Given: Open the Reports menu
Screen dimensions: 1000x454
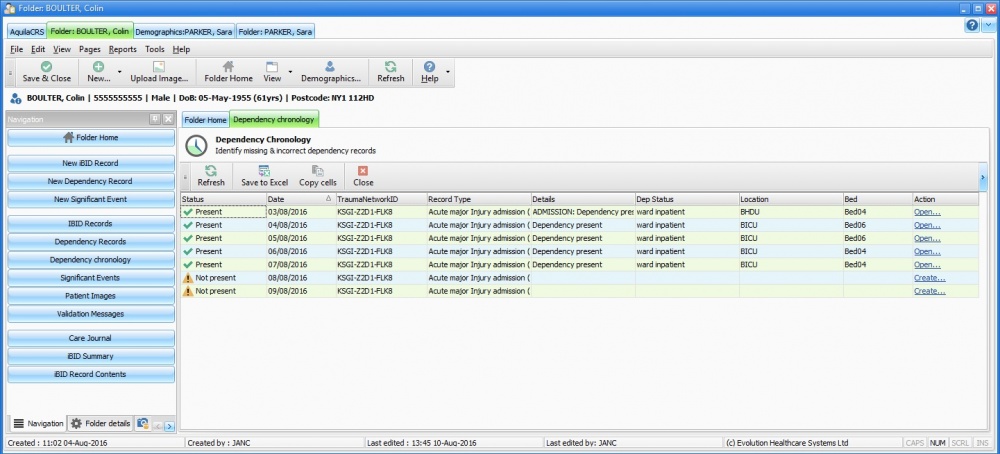Looking at the screenshot, I should click(122, 49).
